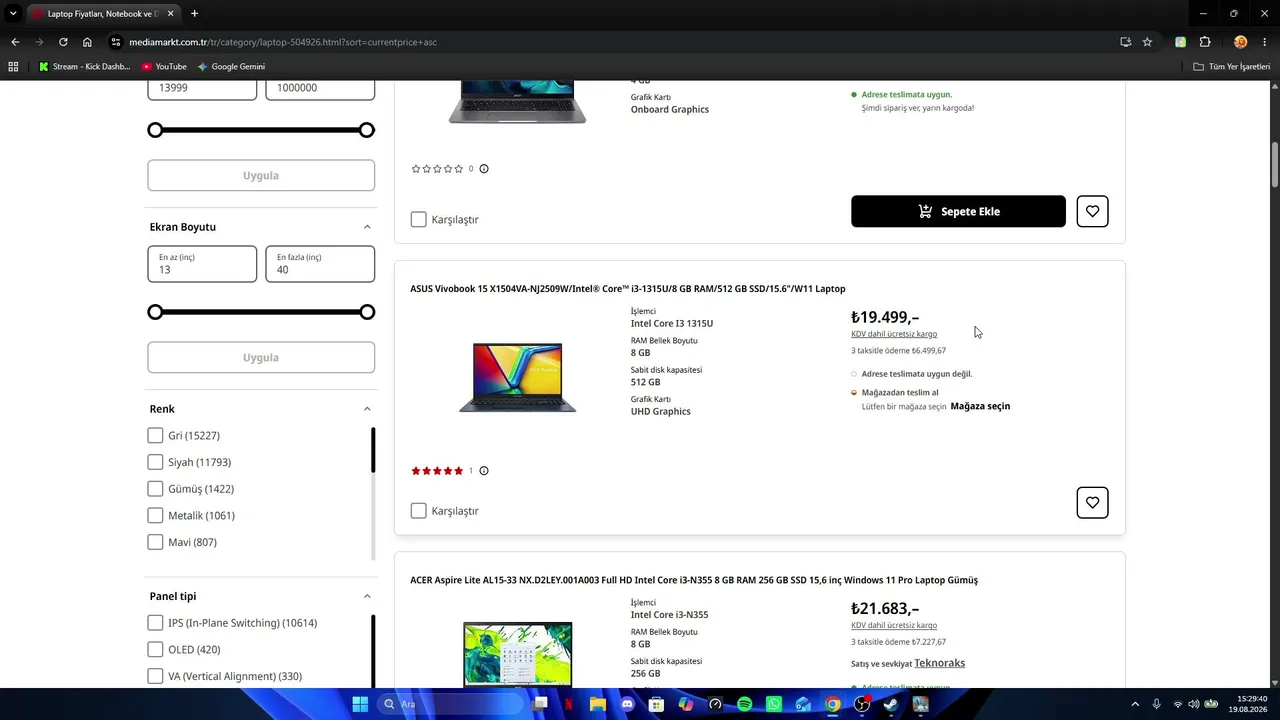Collapse the Panel tipi filter section

[367, 596]
